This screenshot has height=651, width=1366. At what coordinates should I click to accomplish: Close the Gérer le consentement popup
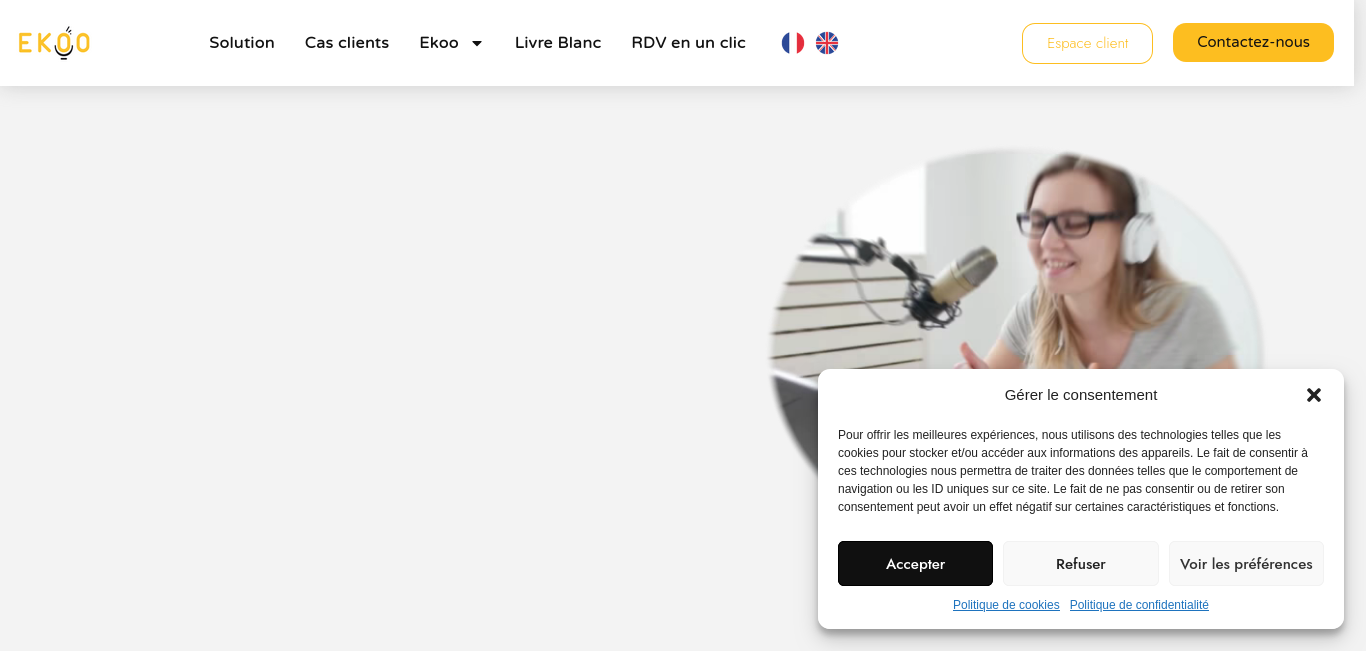pos(1314,395)
